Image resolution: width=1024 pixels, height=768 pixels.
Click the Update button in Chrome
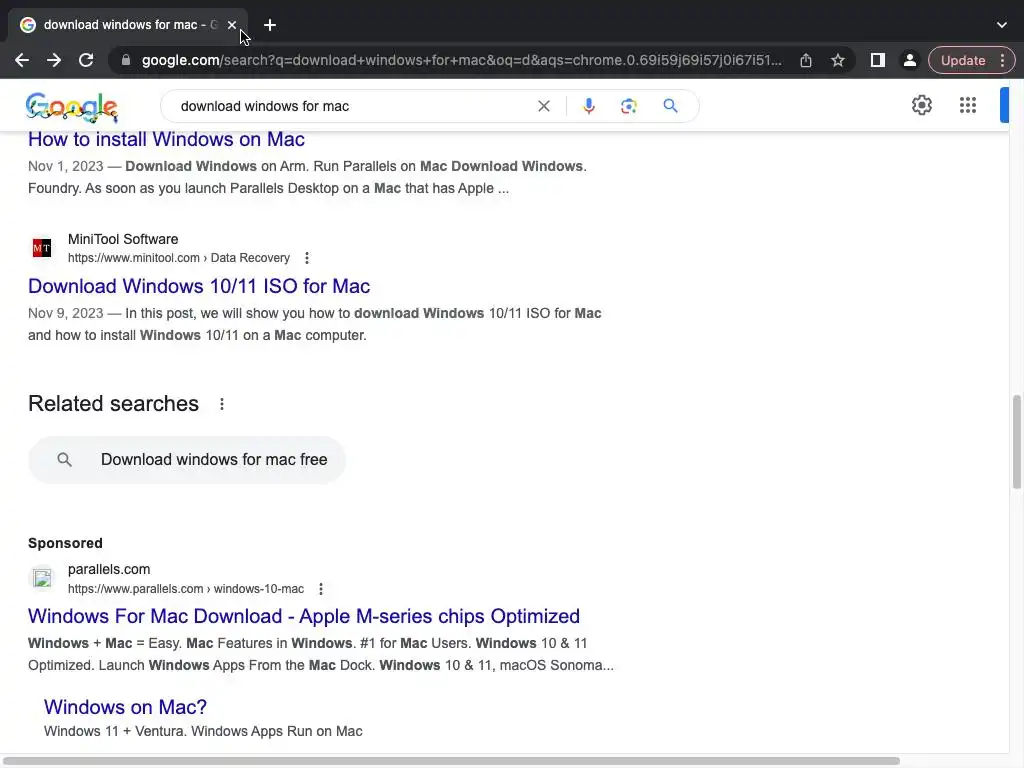[963, 60]
